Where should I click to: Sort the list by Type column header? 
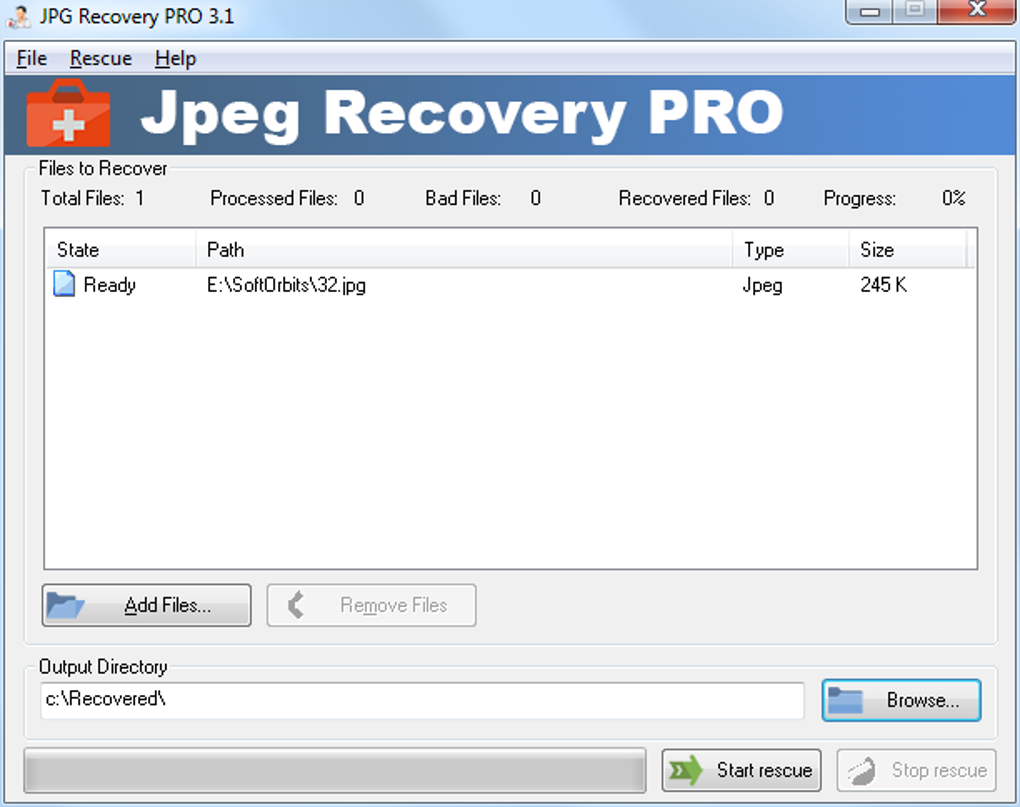(x=792, y=250)
